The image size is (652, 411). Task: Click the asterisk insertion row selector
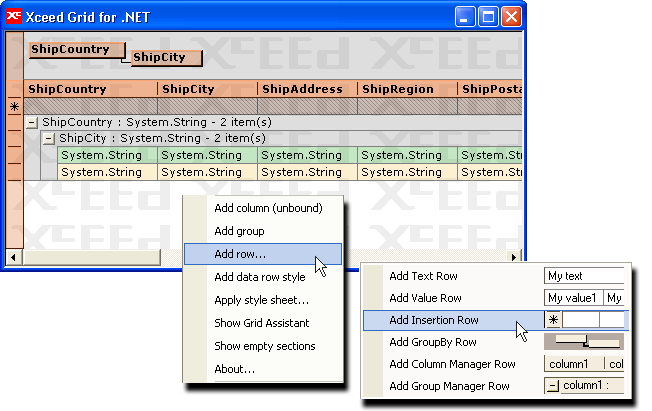(x=15, y=106)
